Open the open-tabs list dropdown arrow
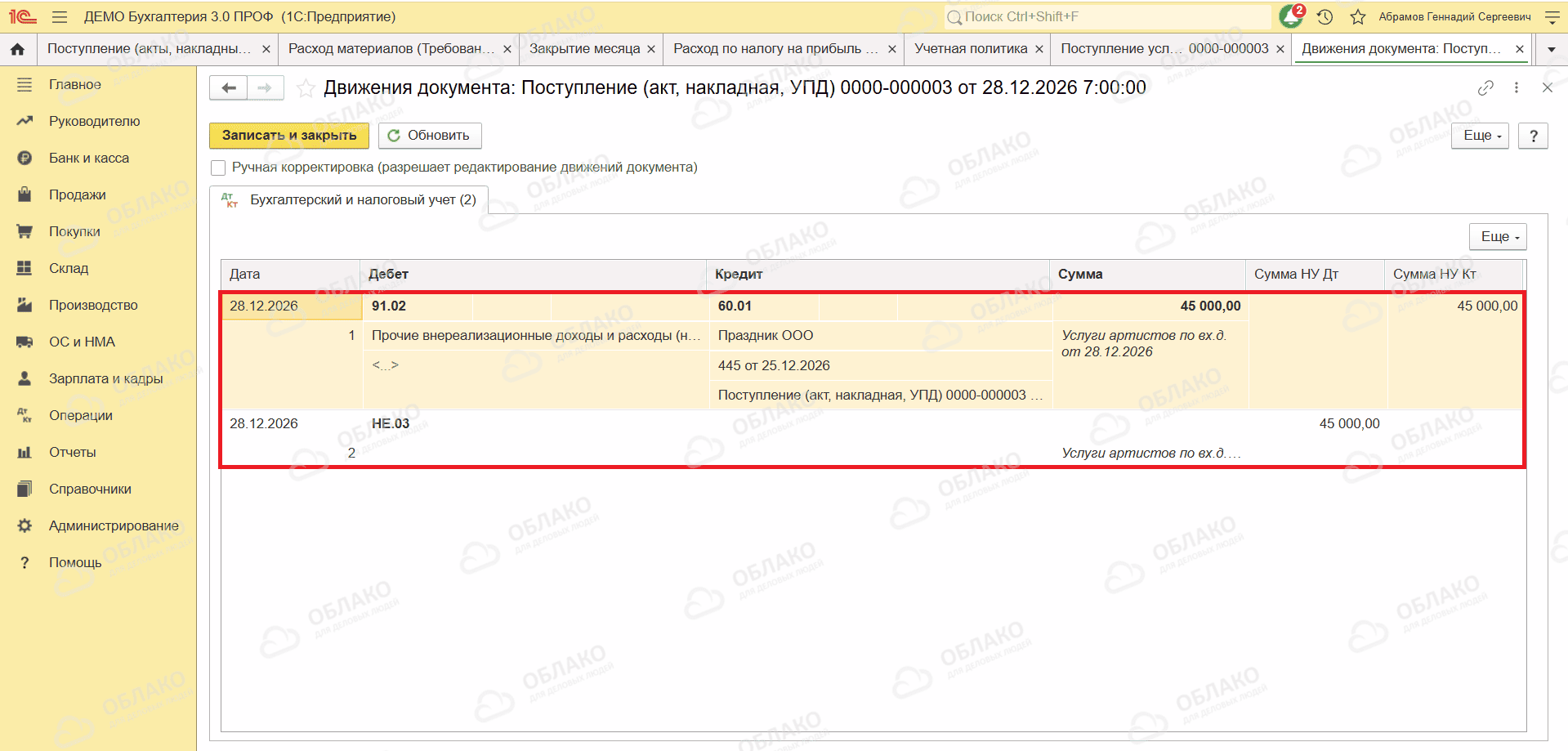This screenshot has width=1568, height=751. tap(1552, 49)
